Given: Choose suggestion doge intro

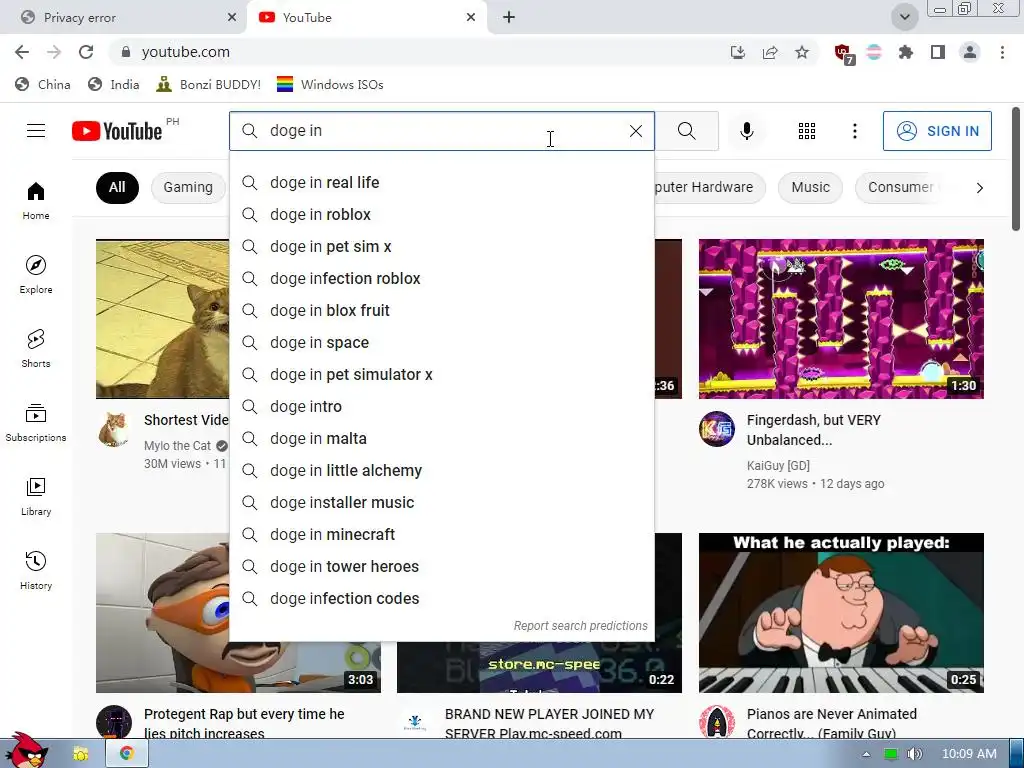Looking at the screenshot, I should [442, 407].
